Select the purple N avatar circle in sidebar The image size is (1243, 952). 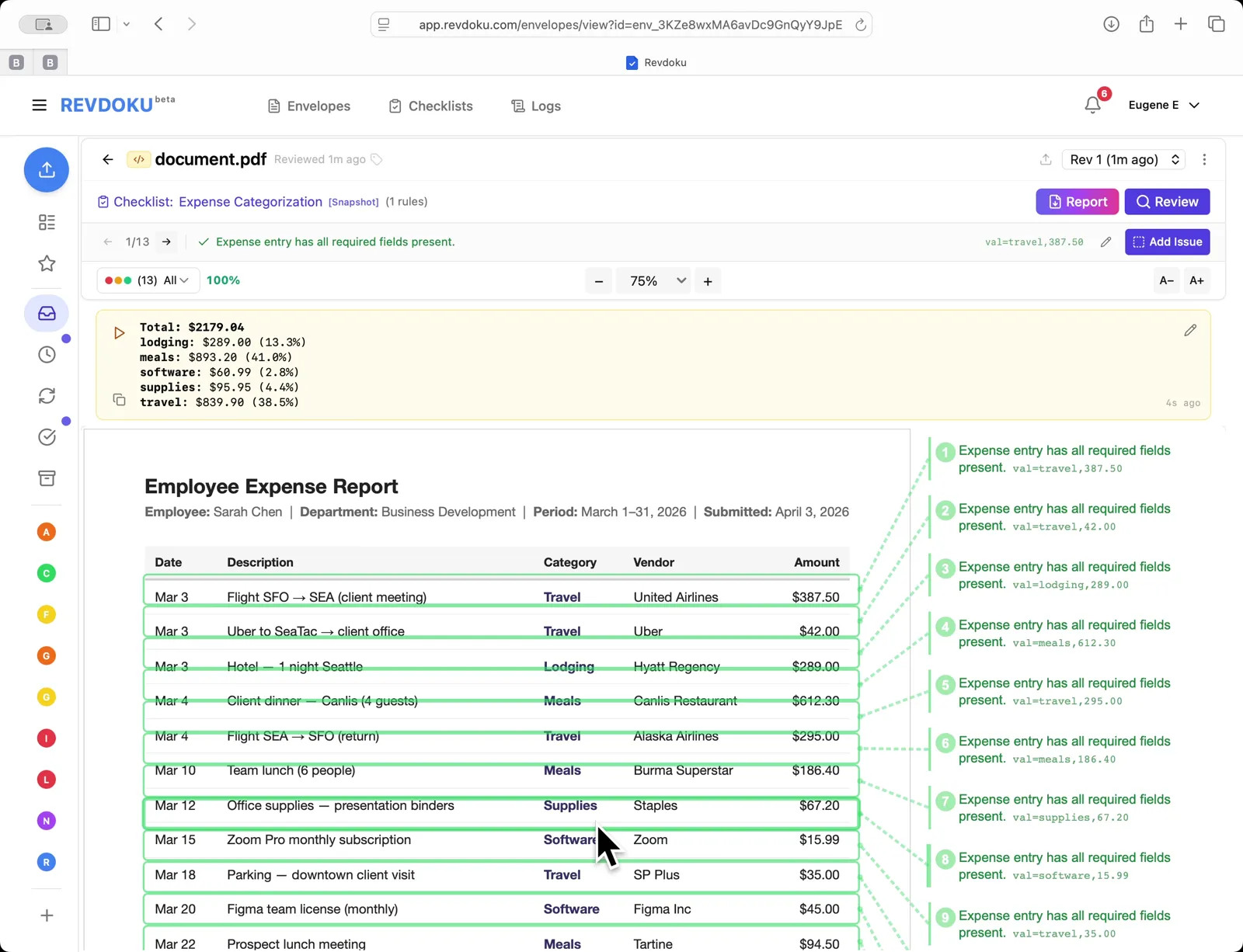(47, 821)
